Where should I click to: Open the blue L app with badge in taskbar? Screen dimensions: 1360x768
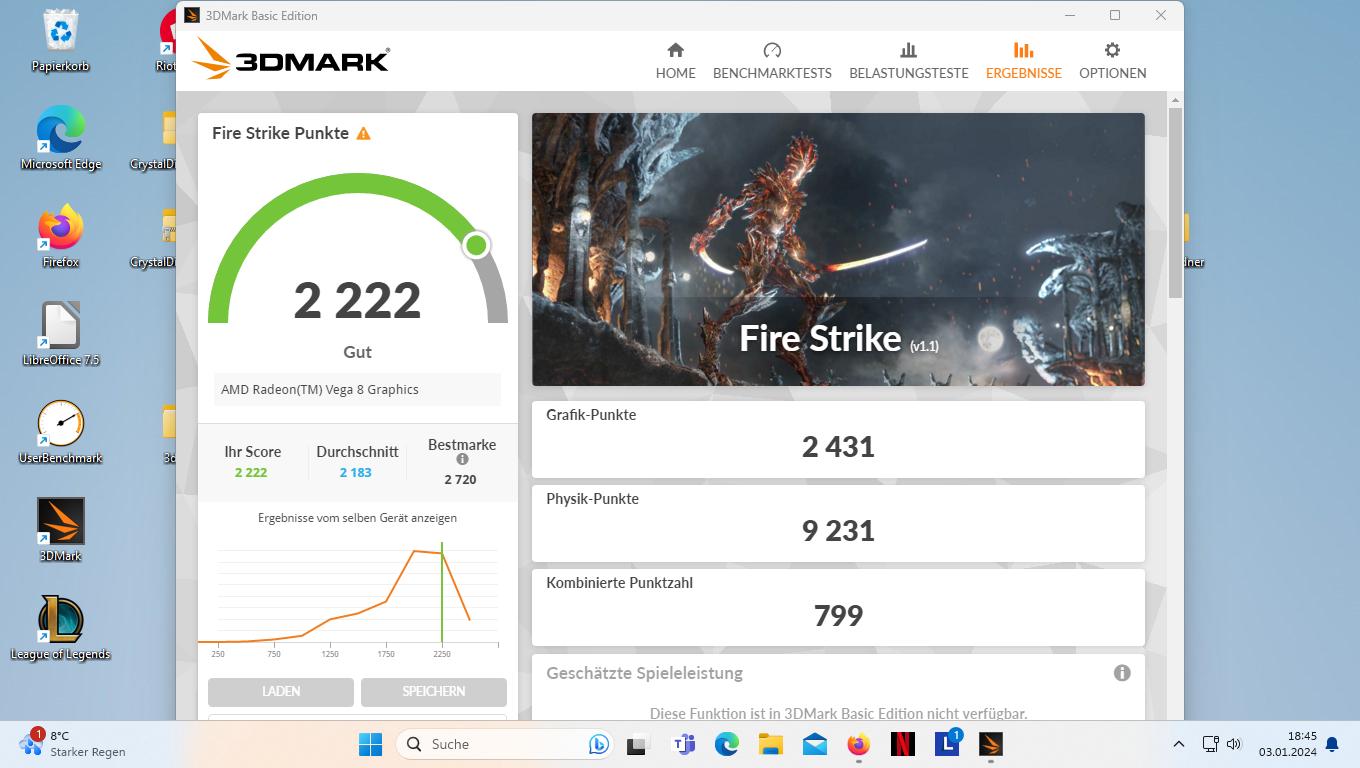947,744
